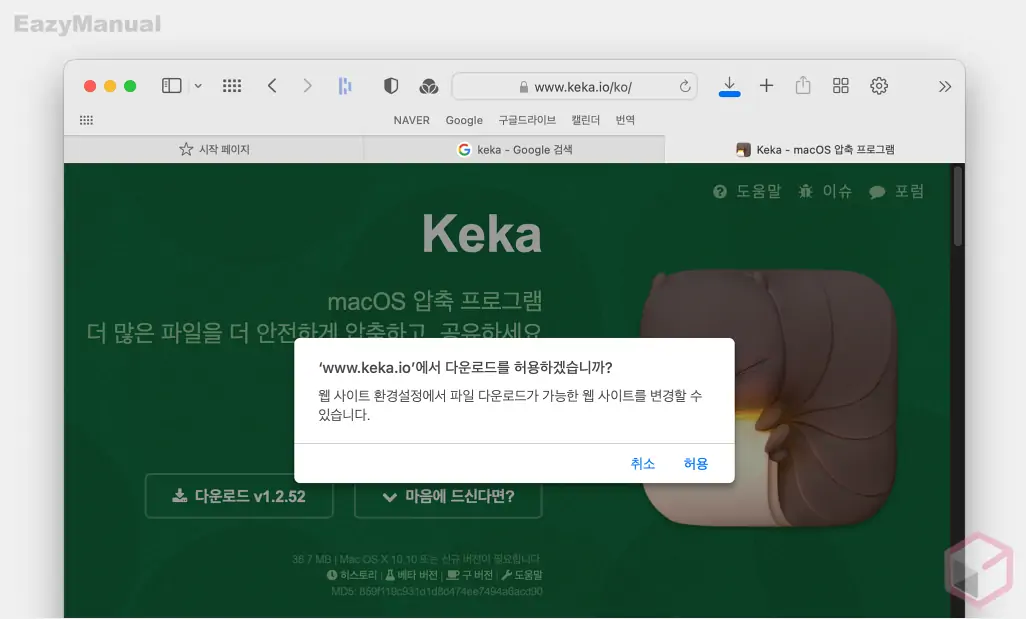Click the three-circles extension icon
This screenshot has height=619, width=1026.
tap(429, 86)
